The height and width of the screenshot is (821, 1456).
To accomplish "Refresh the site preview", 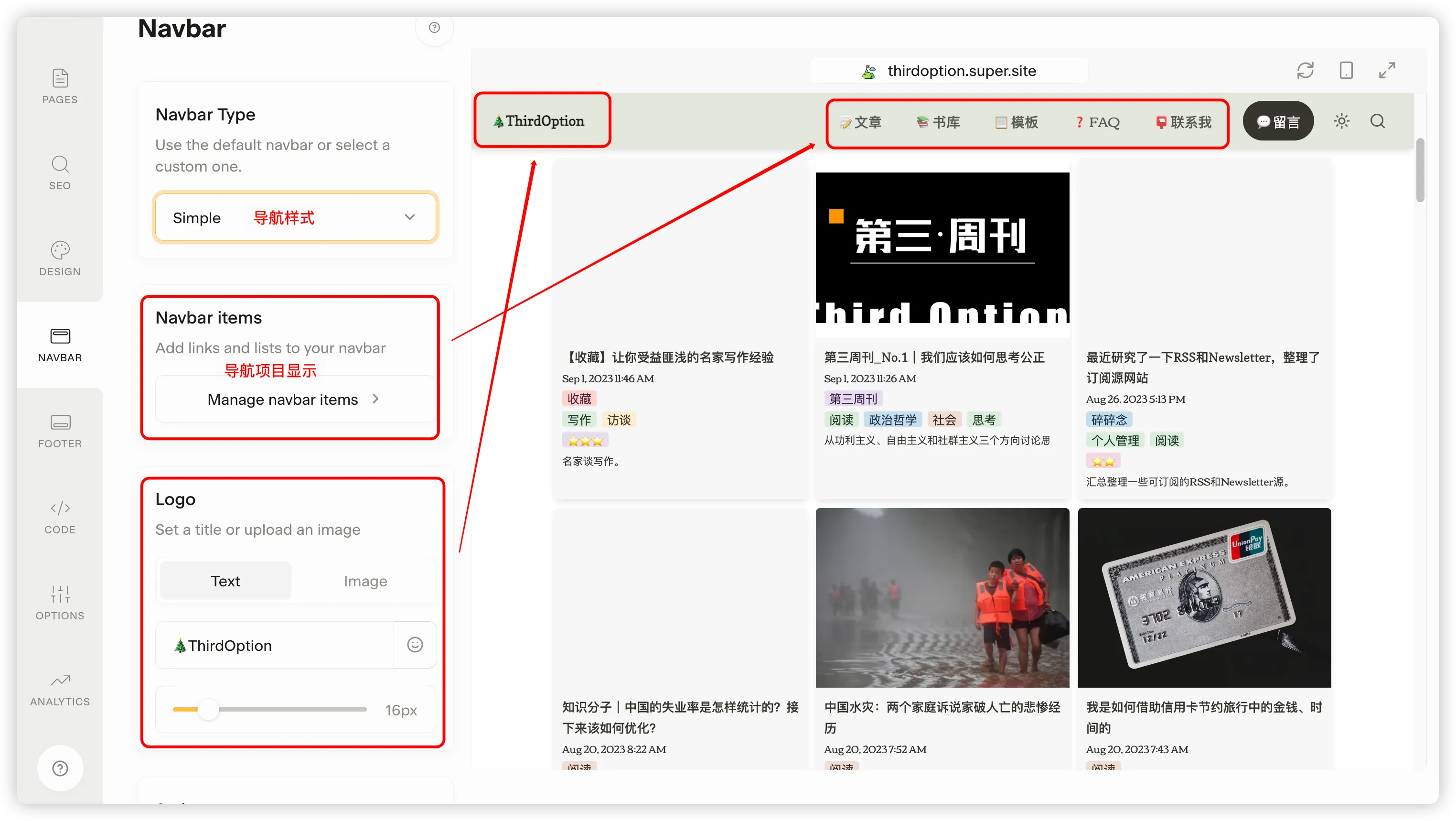I will [x=1305, y=71].
